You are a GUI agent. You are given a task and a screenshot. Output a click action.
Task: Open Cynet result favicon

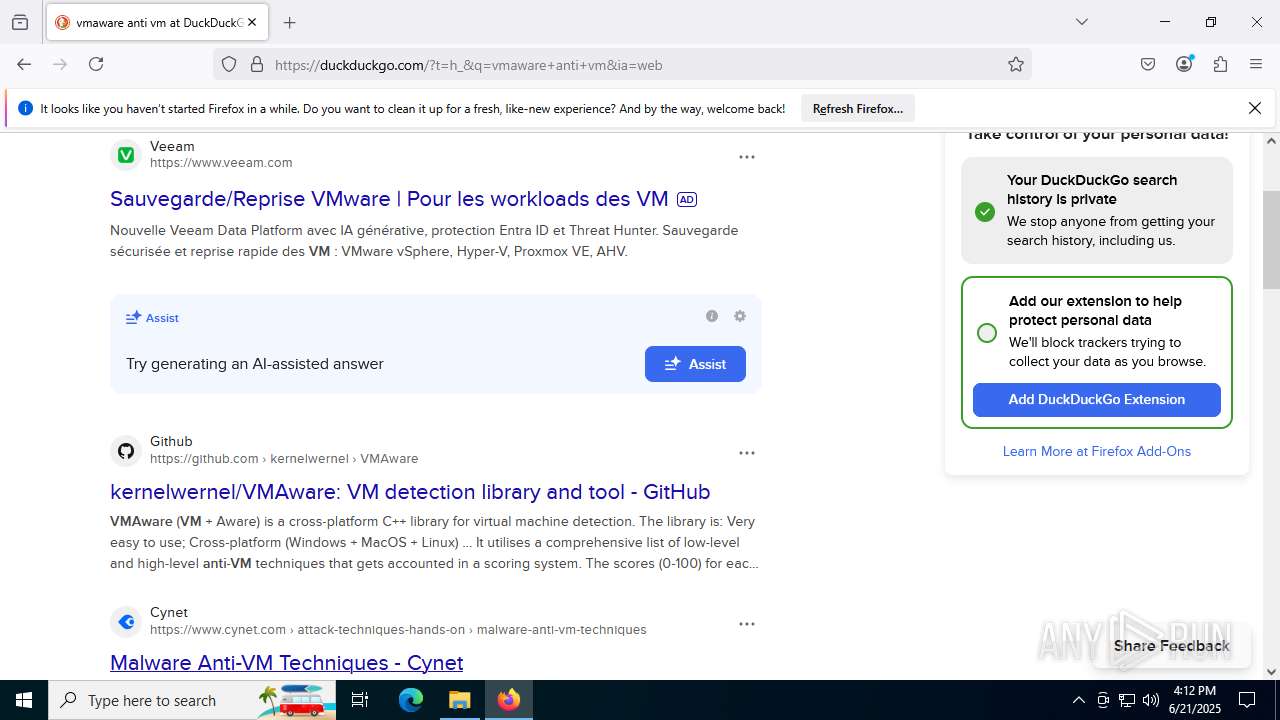[x=126, y=621]
